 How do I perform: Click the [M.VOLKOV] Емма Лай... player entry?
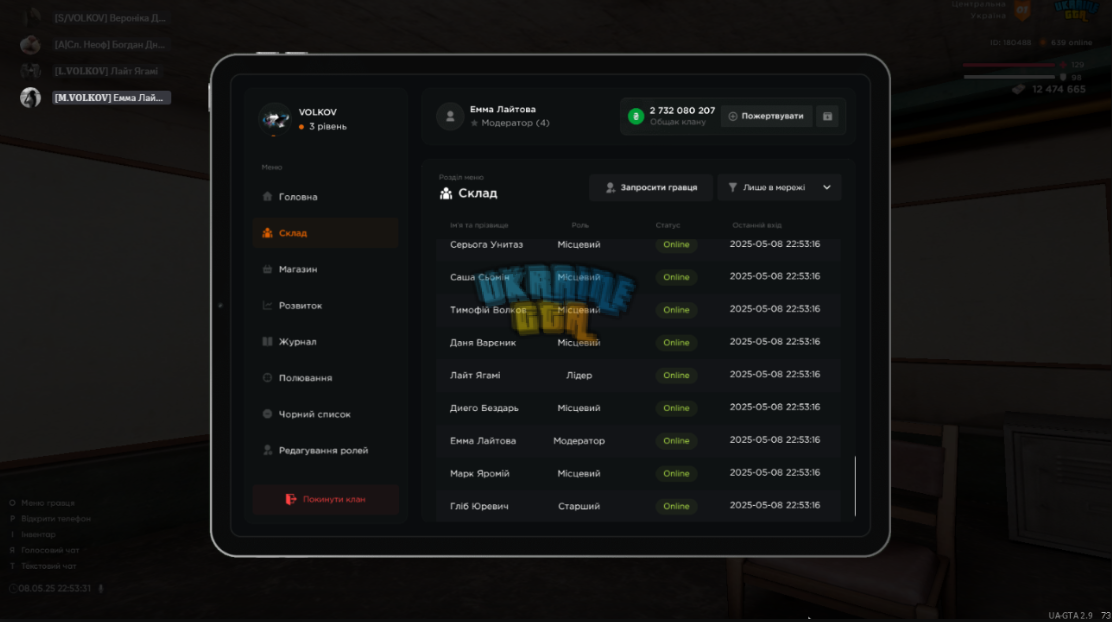111,98
